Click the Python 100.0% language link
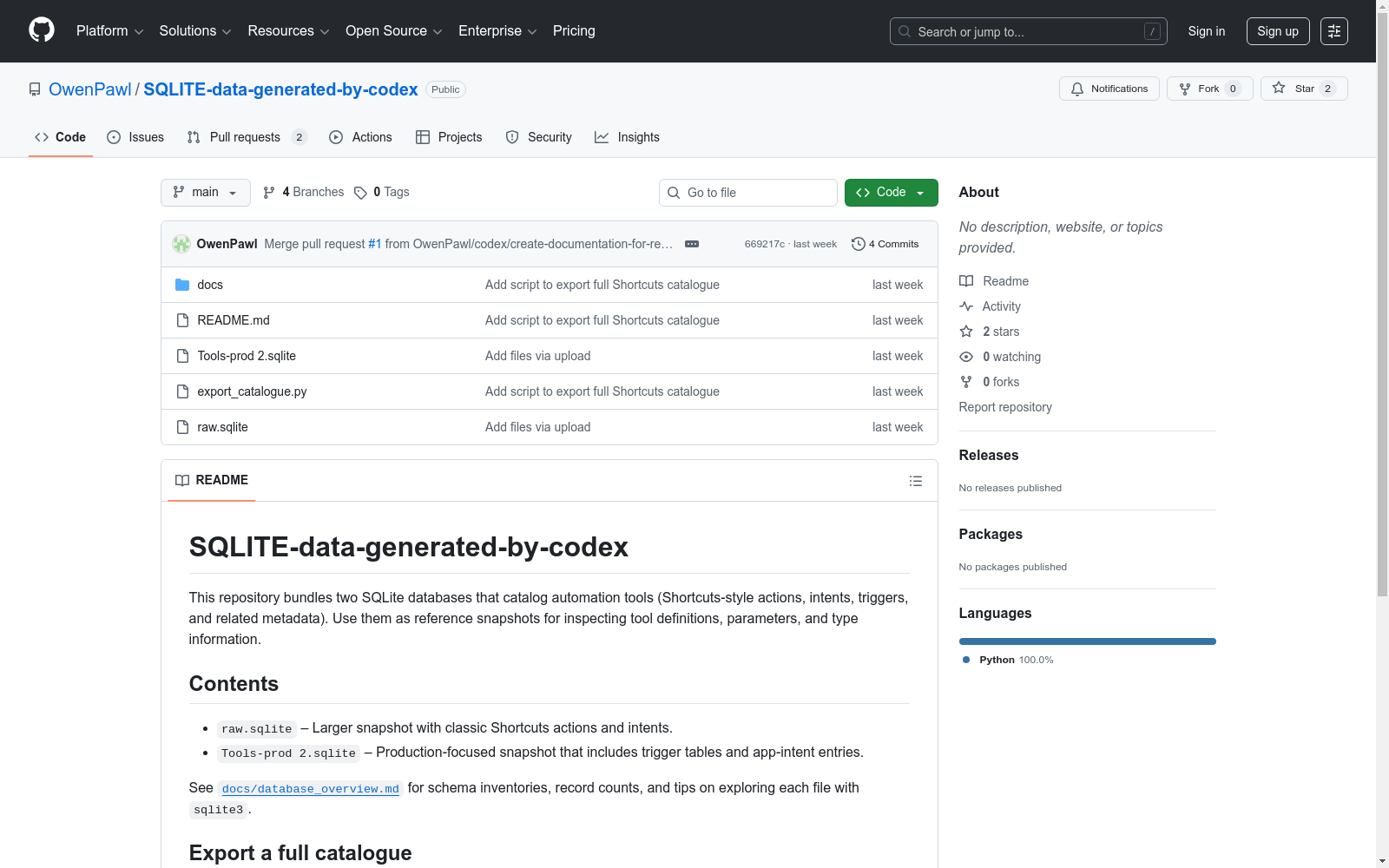 click(1008, 660)
